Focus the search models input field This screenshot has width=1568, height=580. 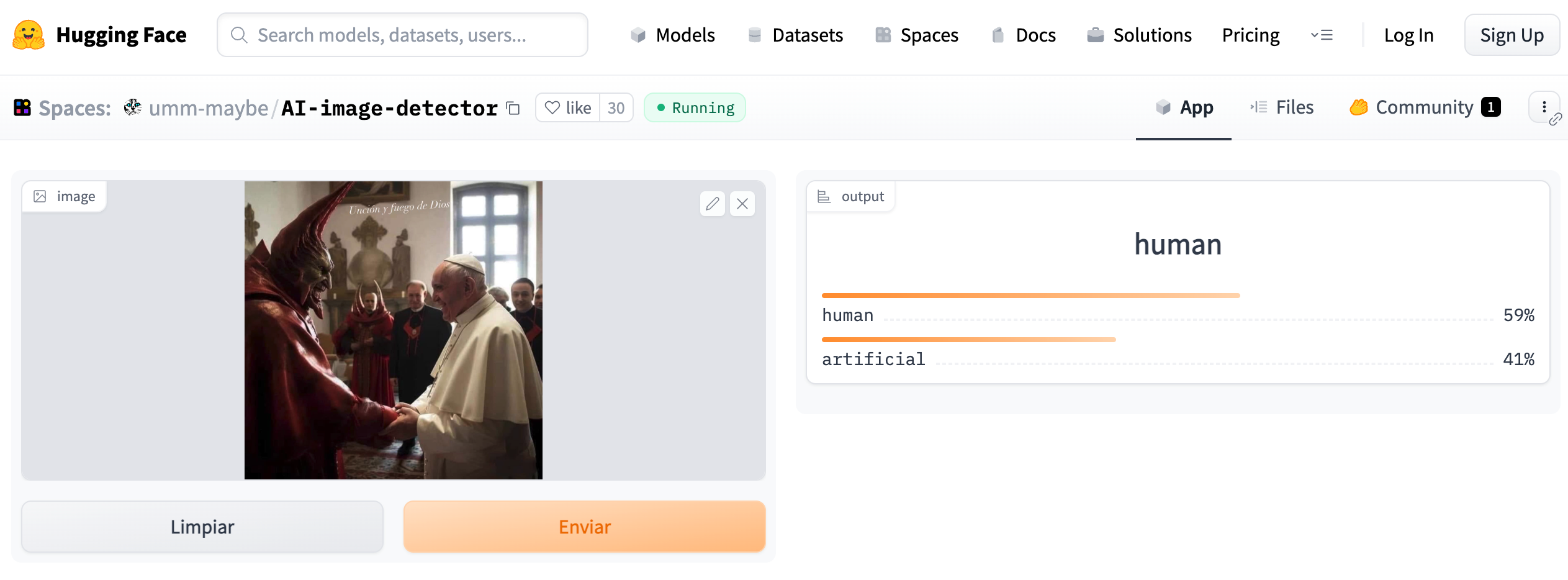(x=402, y=35)
